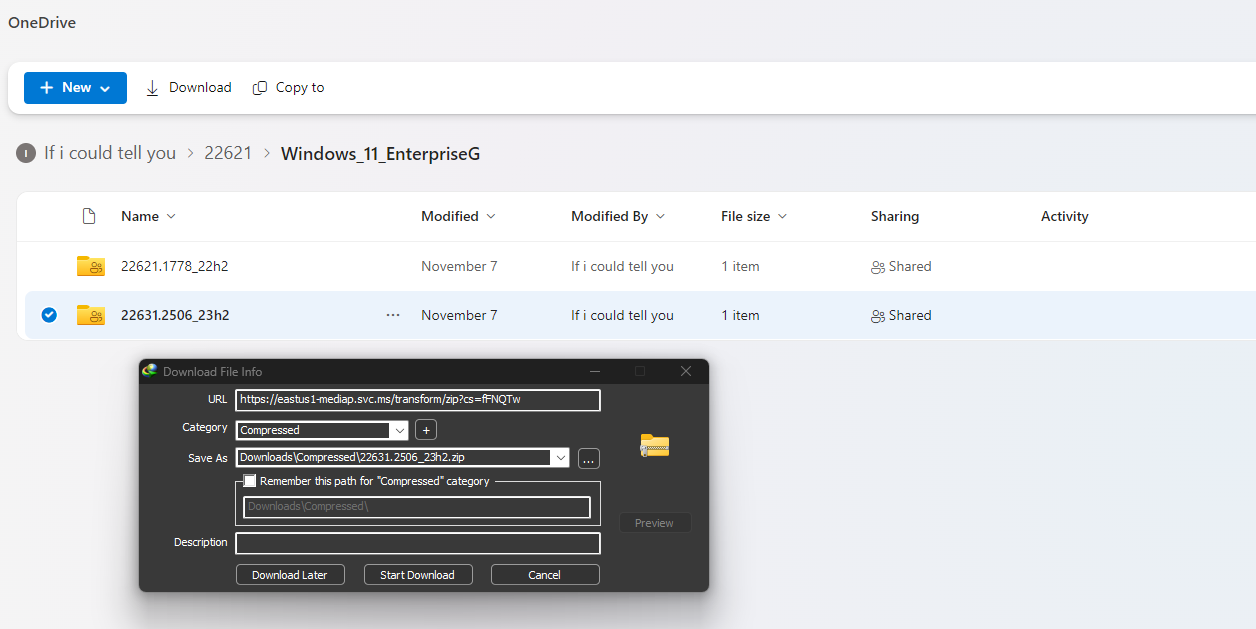Click '1 item' in the 22621.1778_22h2 row

[740, 266]
